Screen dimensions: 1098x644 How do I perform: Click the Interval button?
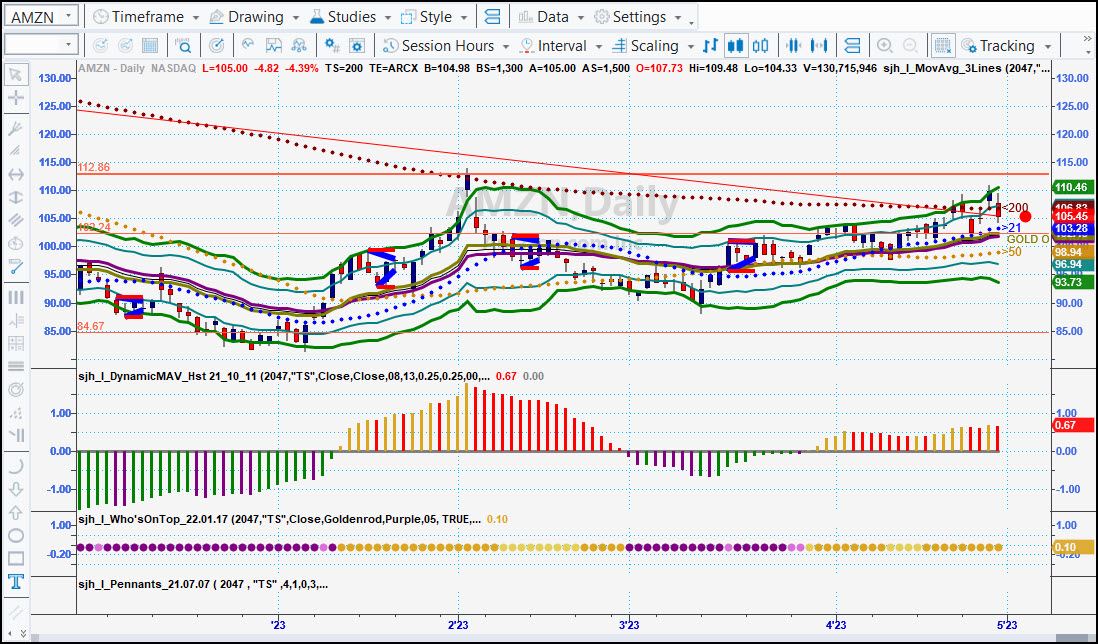point(554,46)
